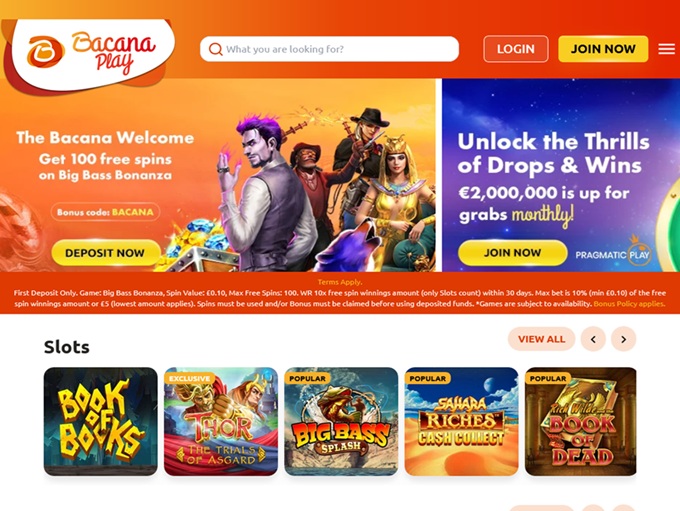Open Sahara Riches Cash Collect game
The width and height of the screenshot is (680, 511).
461,421
